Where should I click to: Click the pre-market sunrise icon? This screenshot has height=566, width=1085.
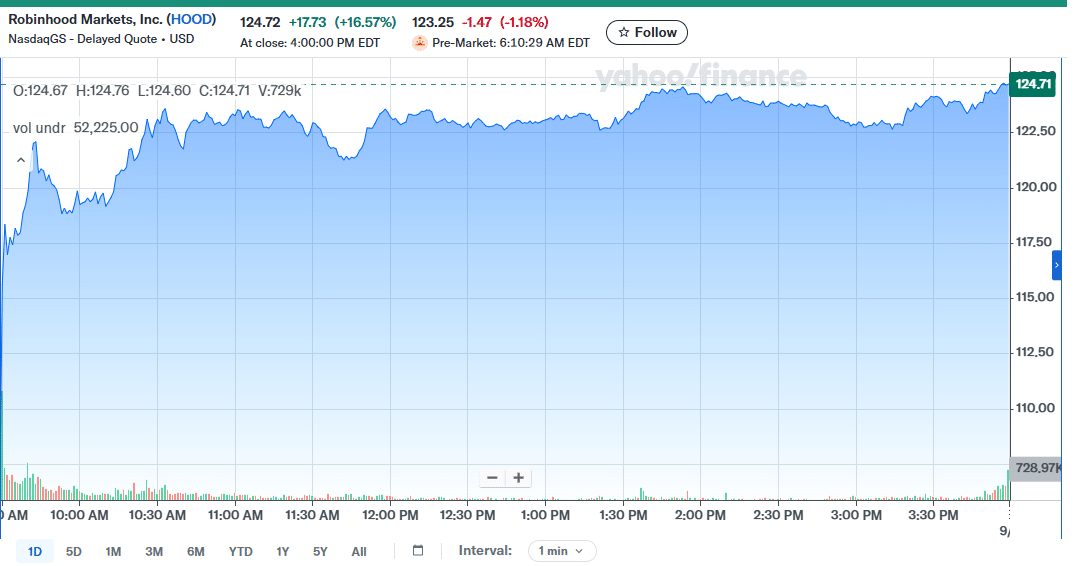(419, 43)
